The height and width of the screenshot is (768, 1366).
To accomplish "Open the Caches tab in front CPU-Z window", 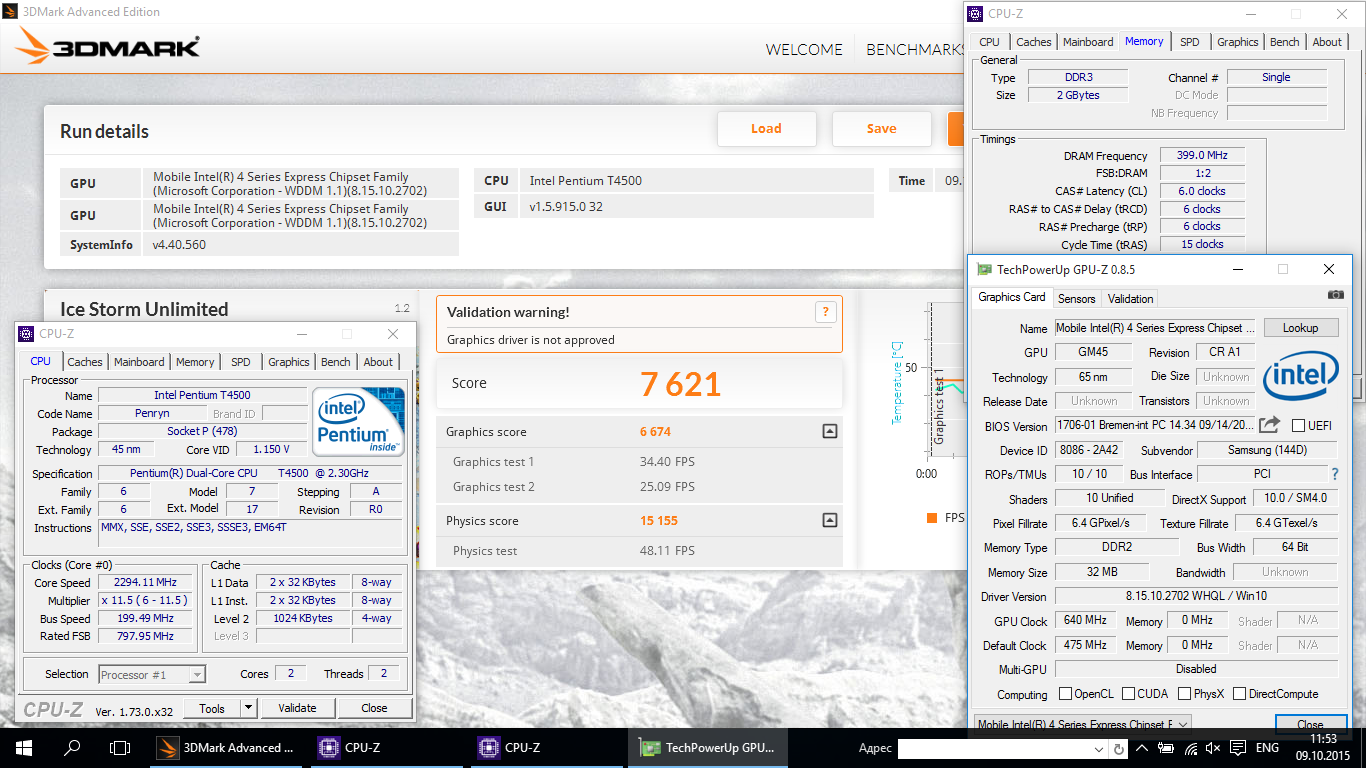I will click(x=85, y=362).
